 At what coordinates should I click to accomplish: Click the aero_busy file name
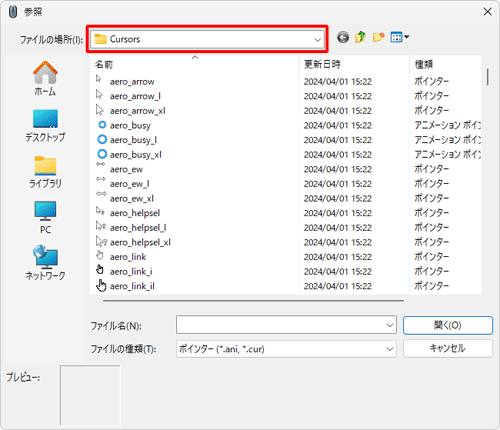click(130, 126)
